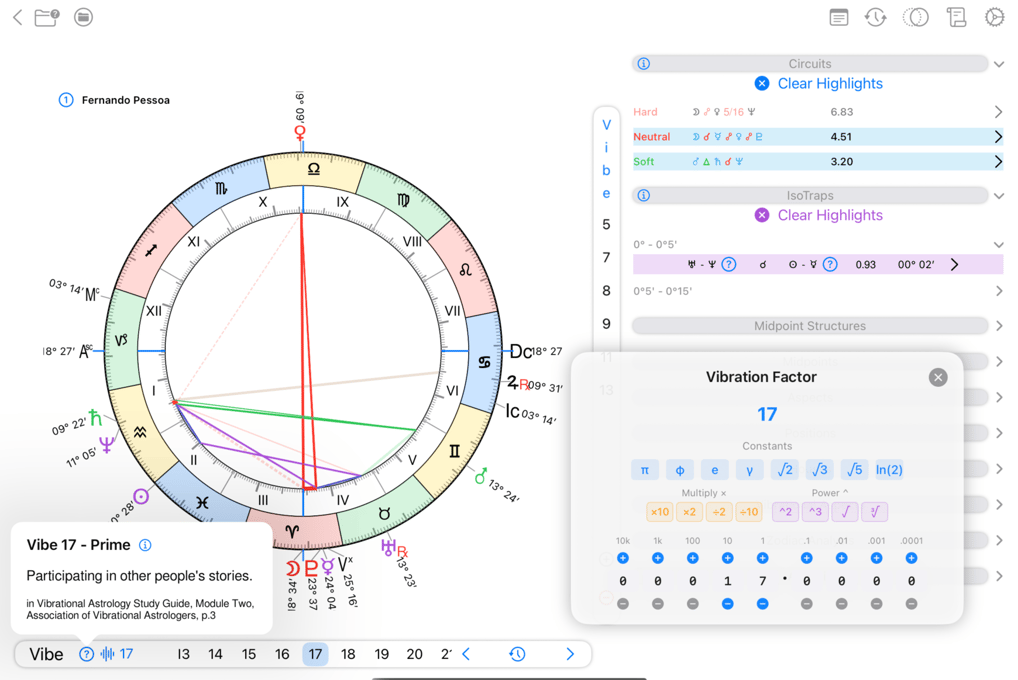The image size is (1018, 680).
Task: Collapse the IsoTraps section
Action: (x=999, y=195)
